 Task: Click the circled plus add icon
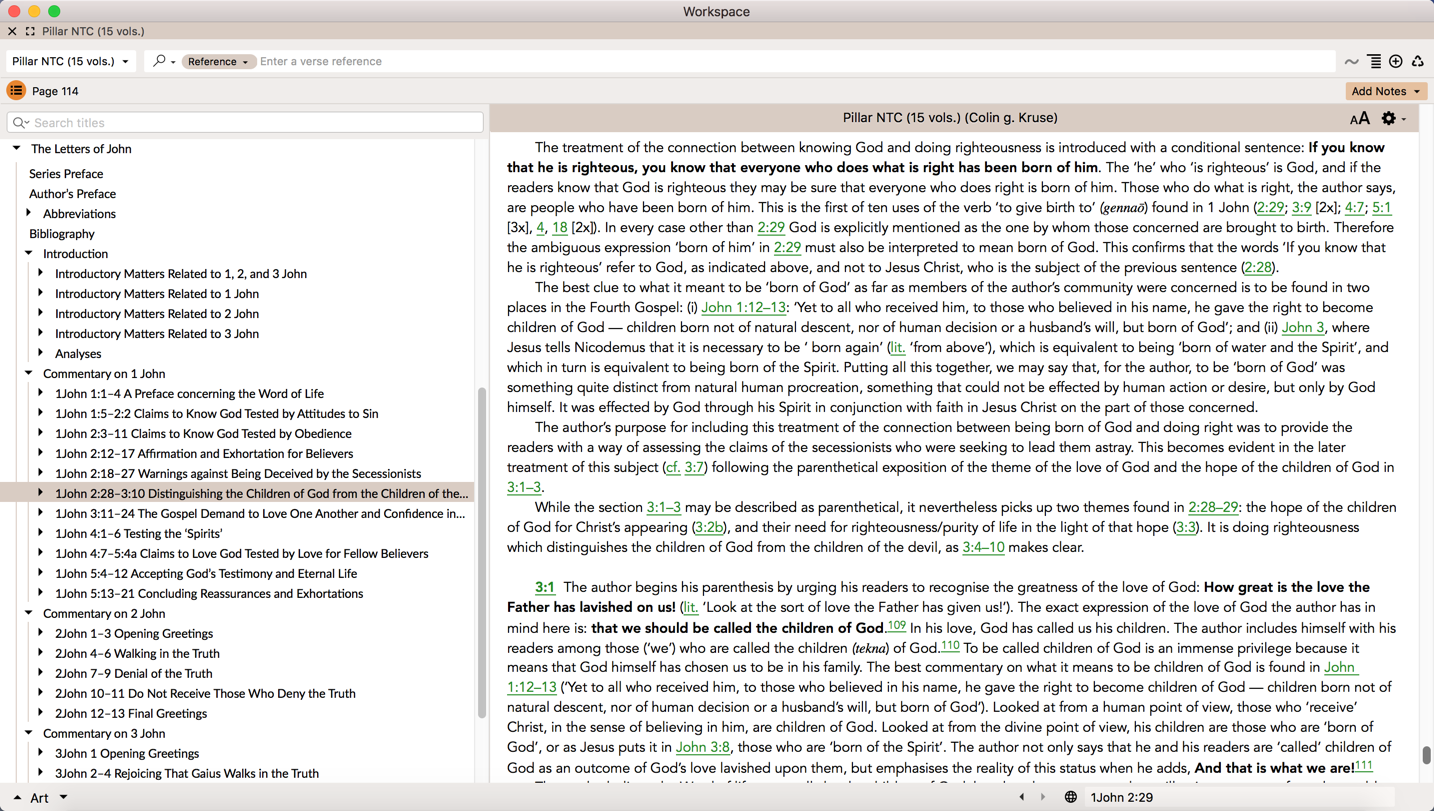1396,62
